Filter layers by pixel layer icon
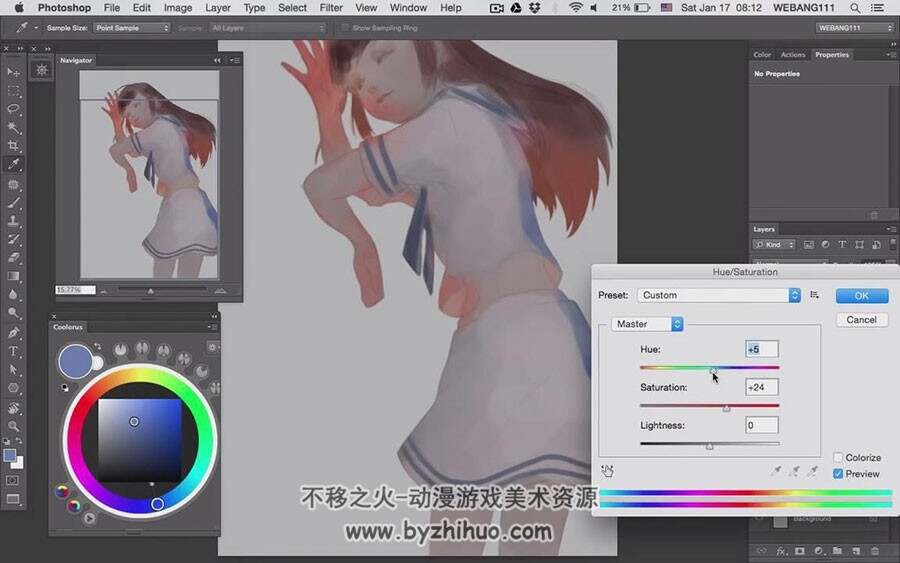The image size is (900, 563). (x=808, y=244)
